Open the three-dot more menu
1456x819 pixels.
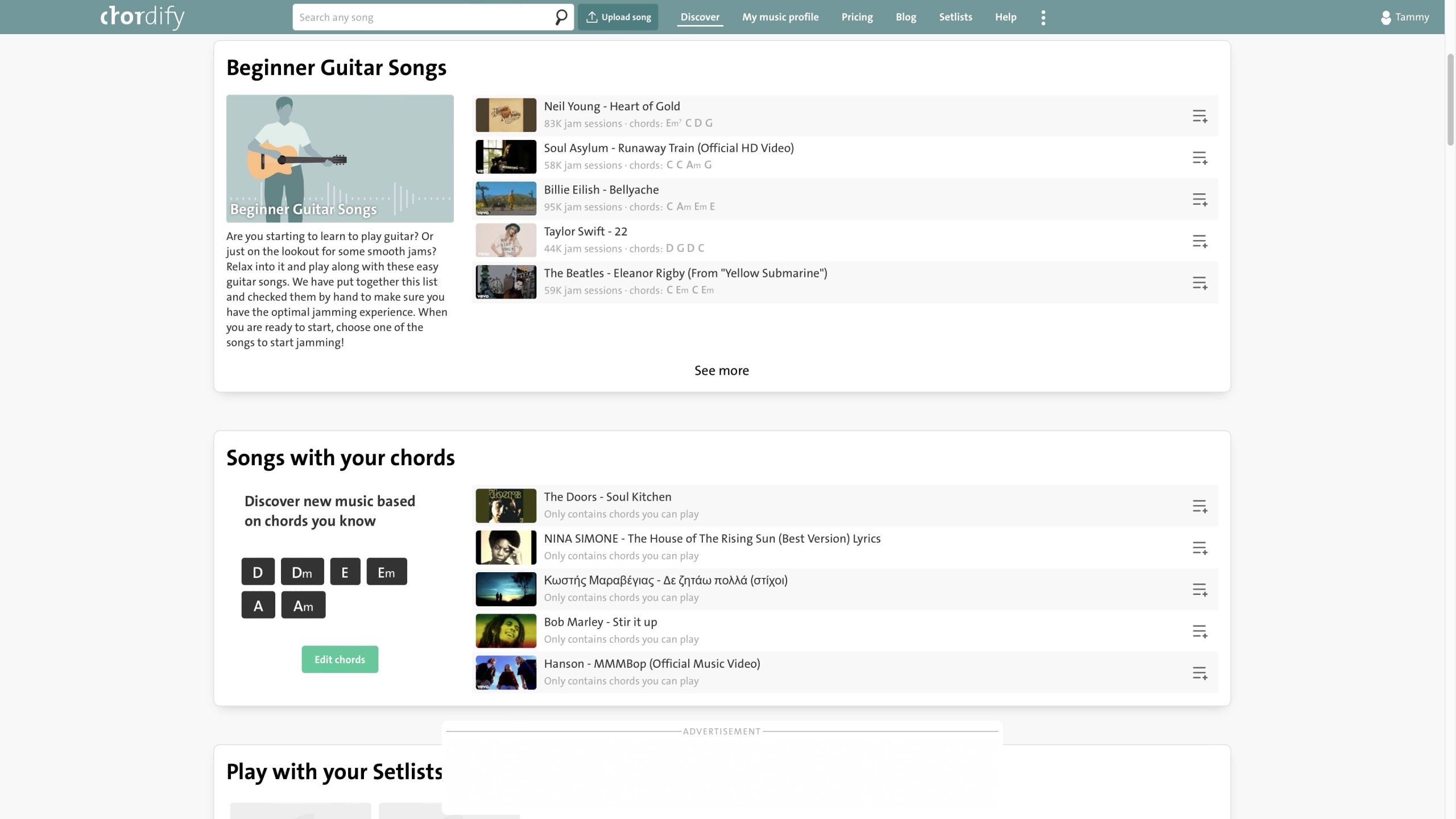[1043, 18]
